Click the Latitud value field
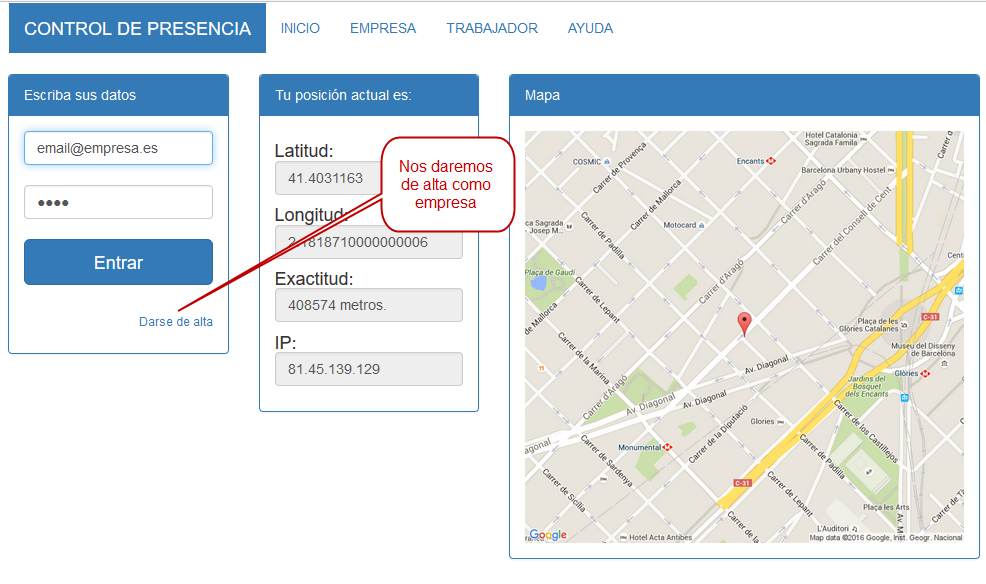Image resolution: width=986 pixels, height=584 pixels. tap(326, 178)
